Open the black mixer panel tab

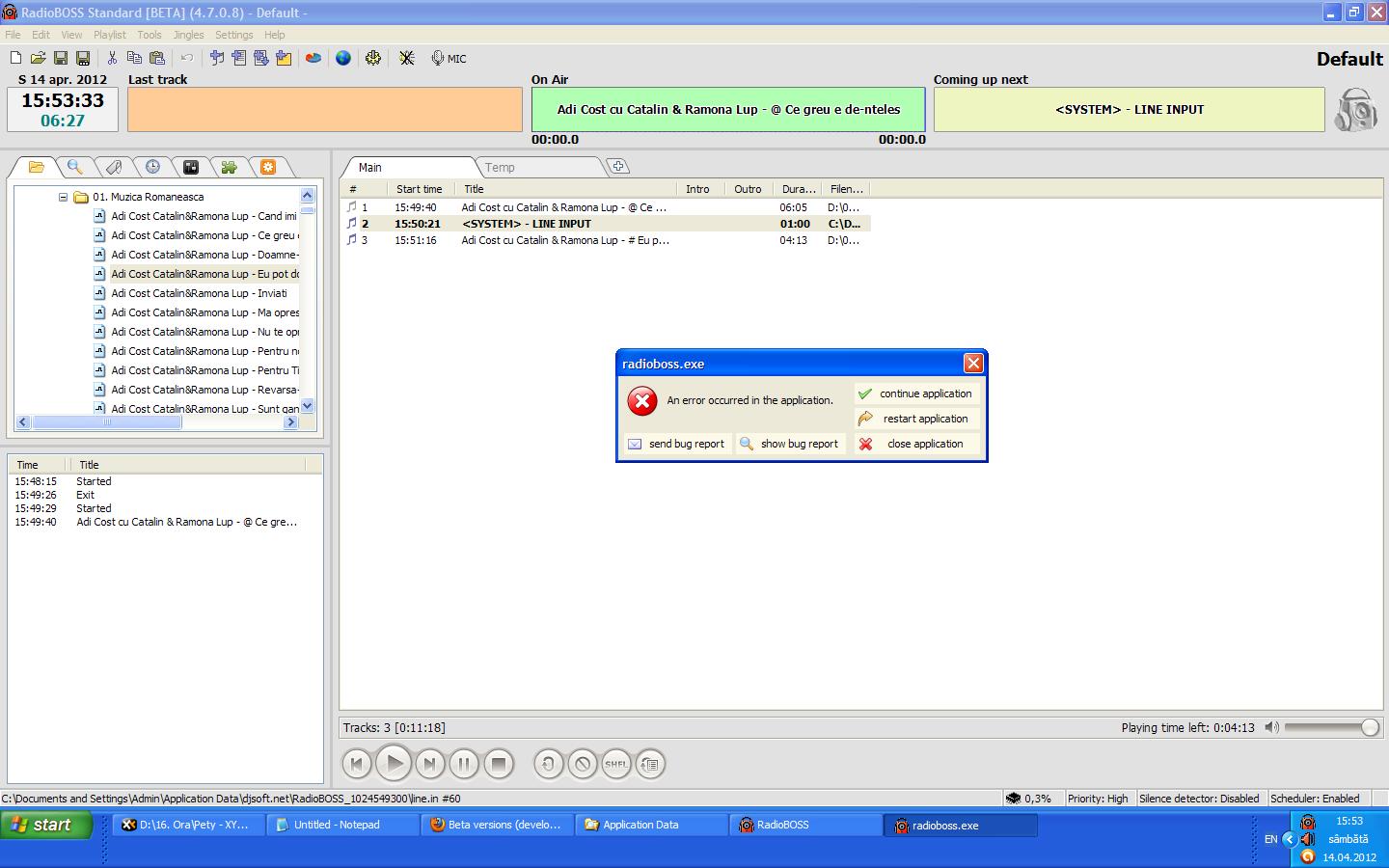pyautogui.click(x=191, y=167)
